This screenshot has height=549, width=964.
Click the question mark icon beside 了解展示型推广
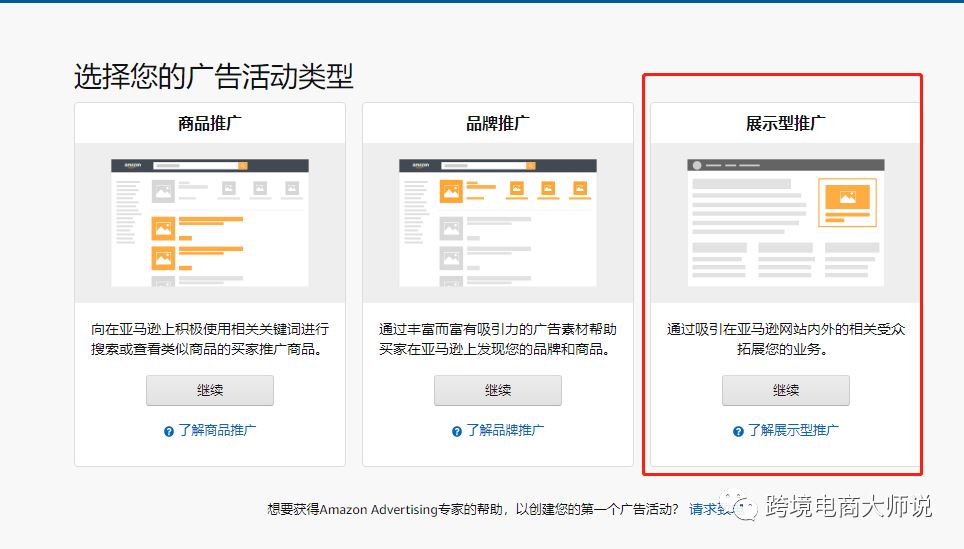pyautogui.click(x=738, y=432)
